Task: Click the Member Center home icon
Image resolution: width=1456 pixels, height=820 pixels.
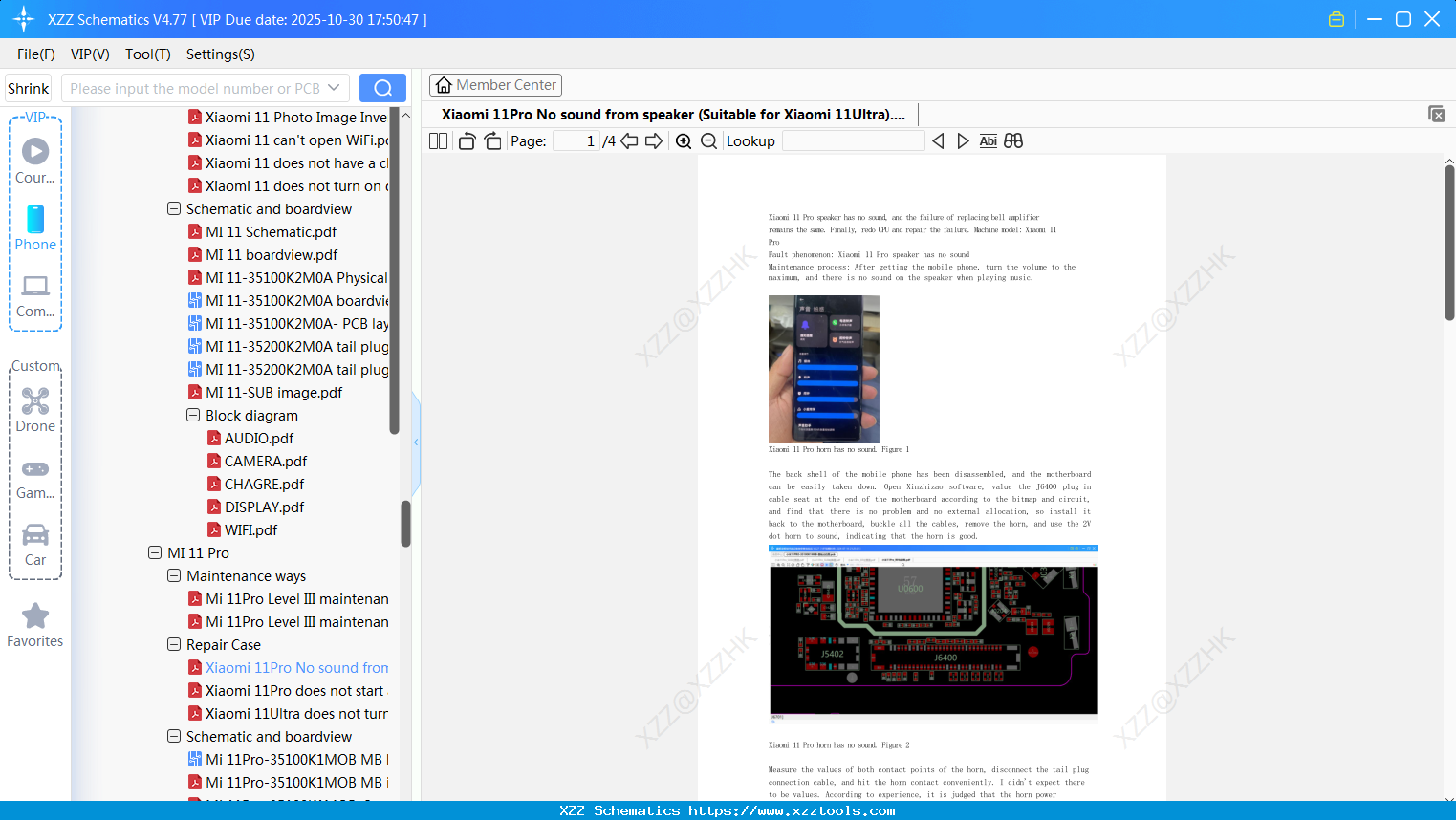Action: coord(444,85)
